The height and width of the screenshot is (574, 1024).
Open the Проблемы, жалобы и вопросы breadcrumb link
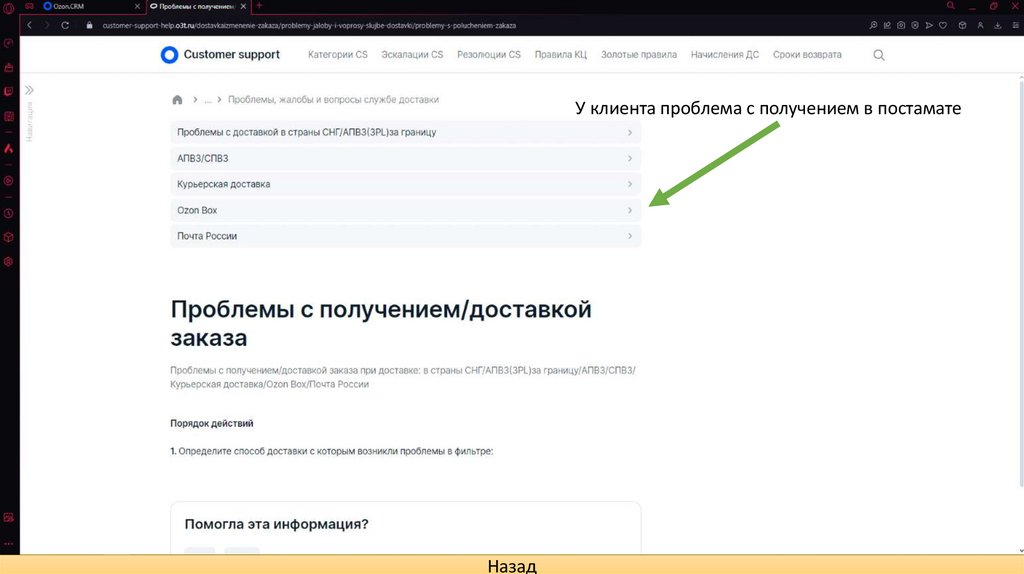(333, 100)
